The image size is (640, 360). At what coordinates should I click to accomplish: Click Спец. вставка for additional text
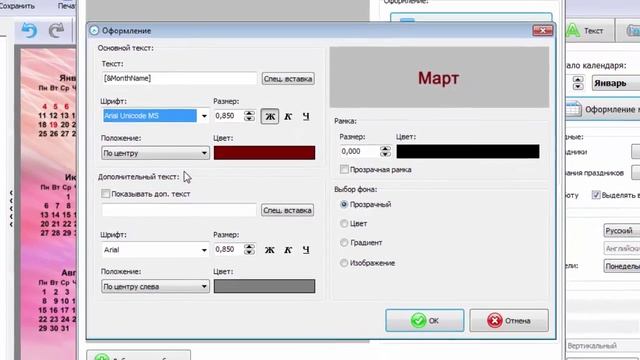coord(287,210)
